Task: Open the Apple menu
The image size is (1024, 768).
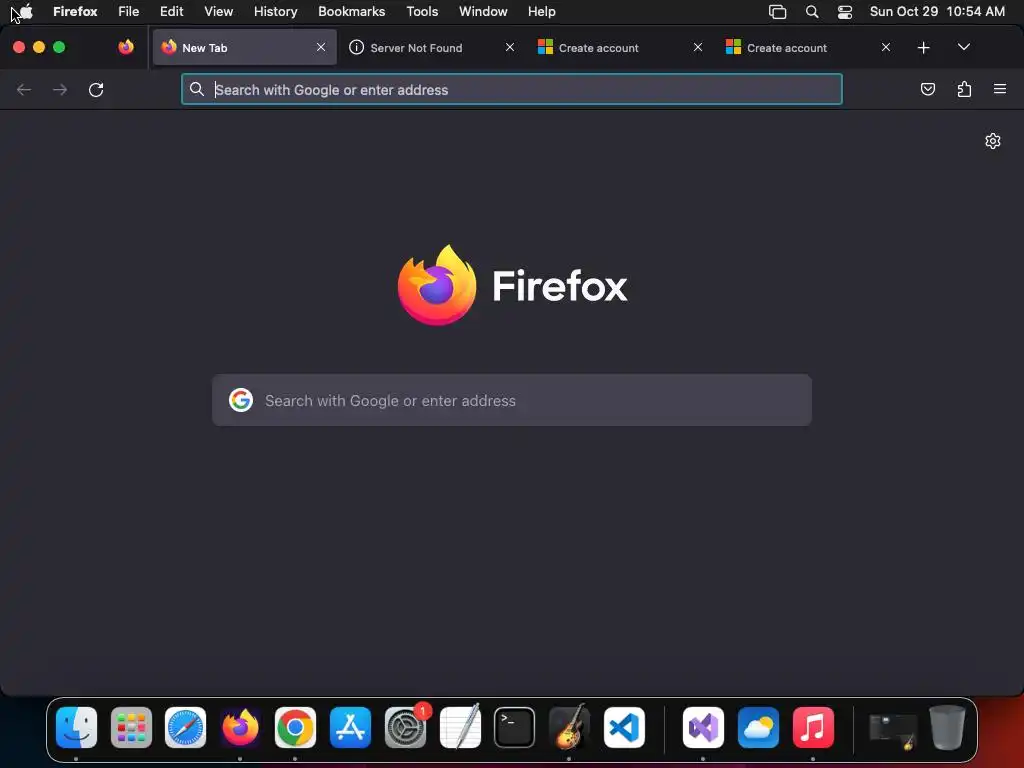Action: [x=25, y=11]
